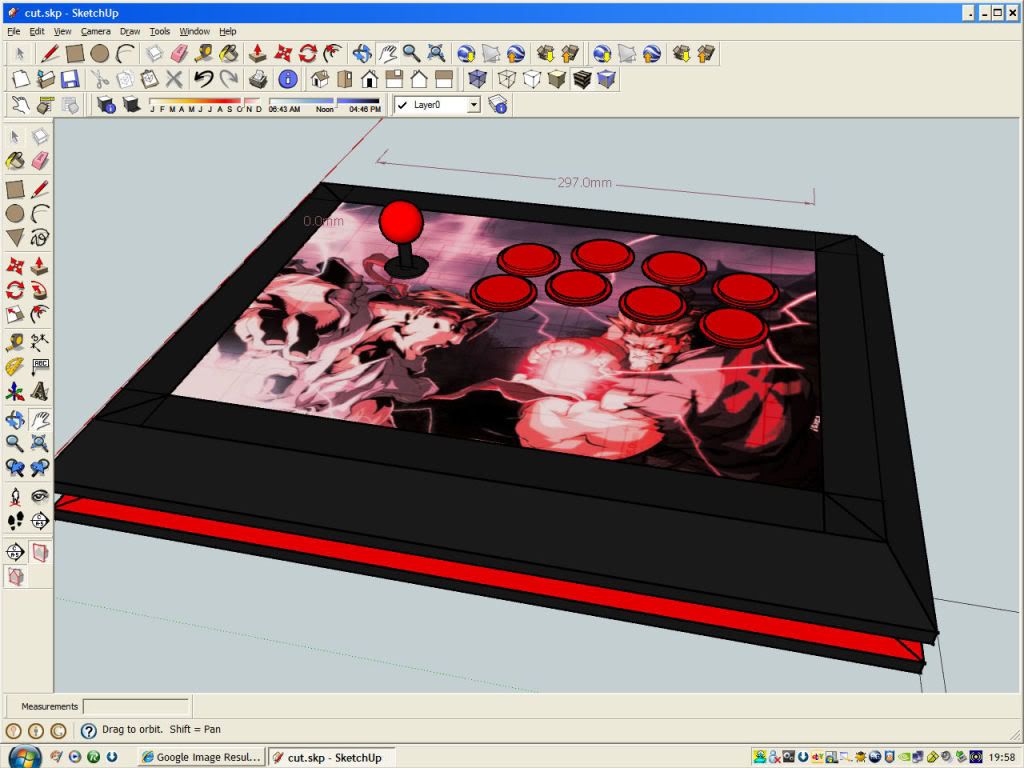Image resolution: width=1024 pixels, height=768 pixels.
Task: Click the cut.skp - SketchUp taskbar button
Action: pyautogui.click(x=332, y=757)
